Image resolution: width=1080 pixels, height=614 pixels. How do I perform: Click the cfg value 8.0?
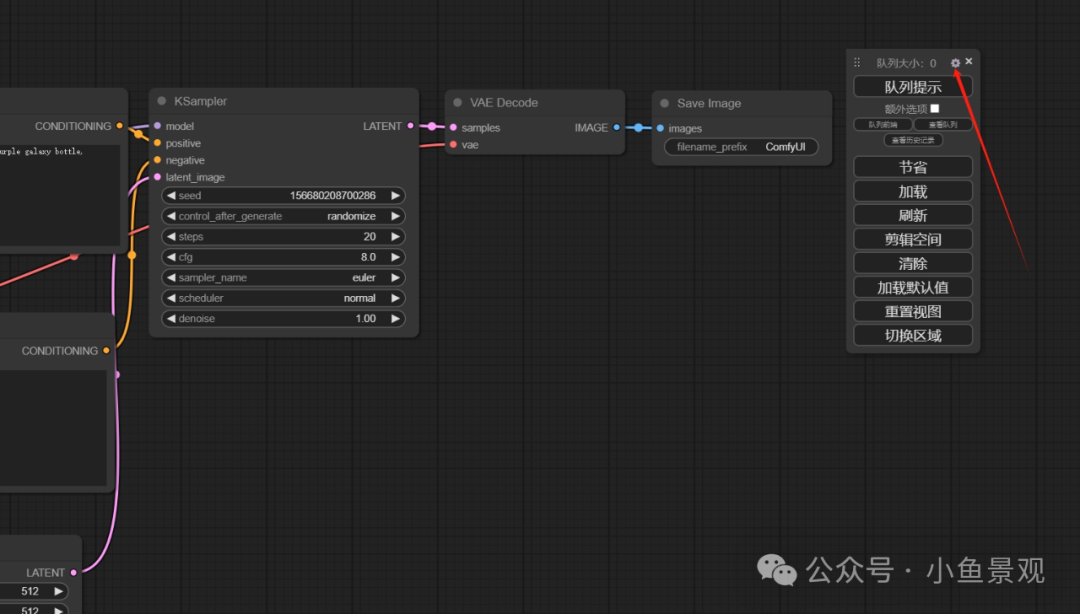pos(368,257)
